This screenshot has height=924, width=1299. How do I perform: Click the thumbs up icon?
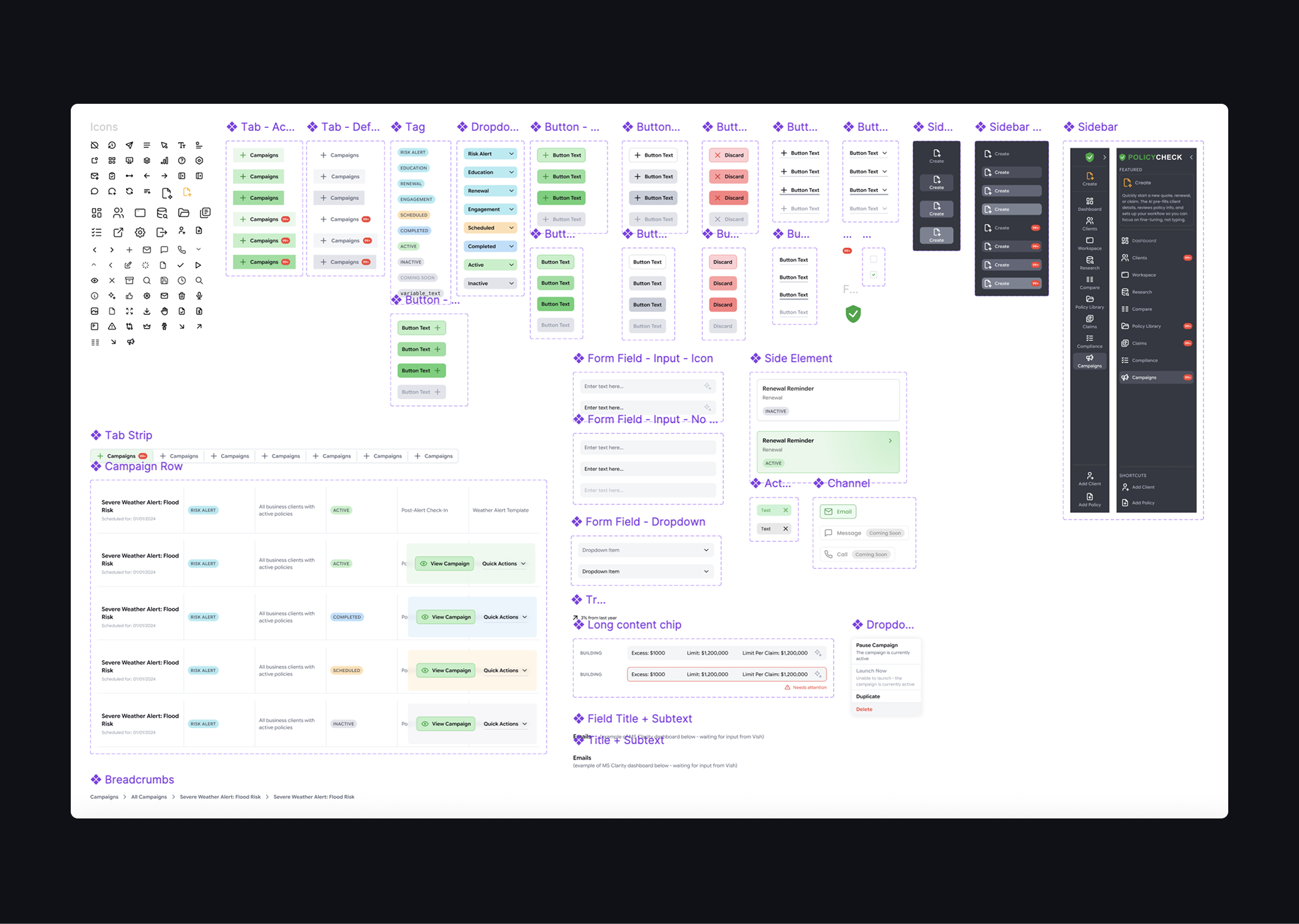click(129, 296)
